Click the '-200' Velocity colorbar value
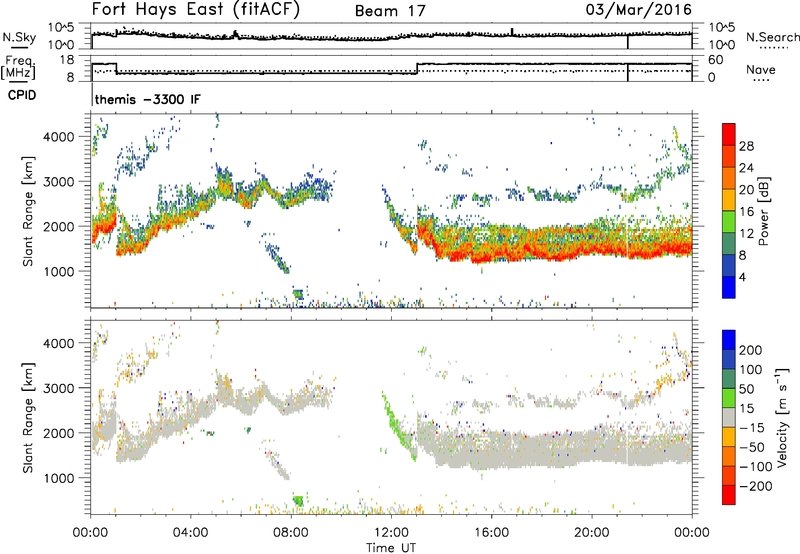Screen dimensions: 800x554 click(755, 486)
